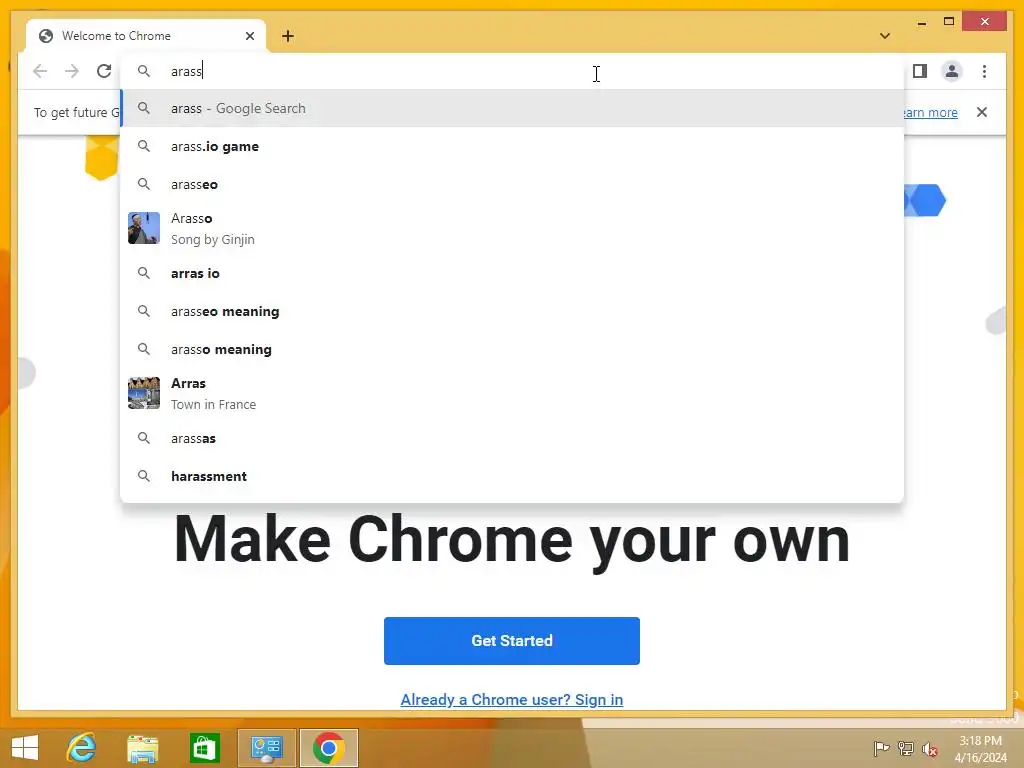Open the tab search chevron
This screenshot has height=768, width=1024.
(x=885, y=36)
